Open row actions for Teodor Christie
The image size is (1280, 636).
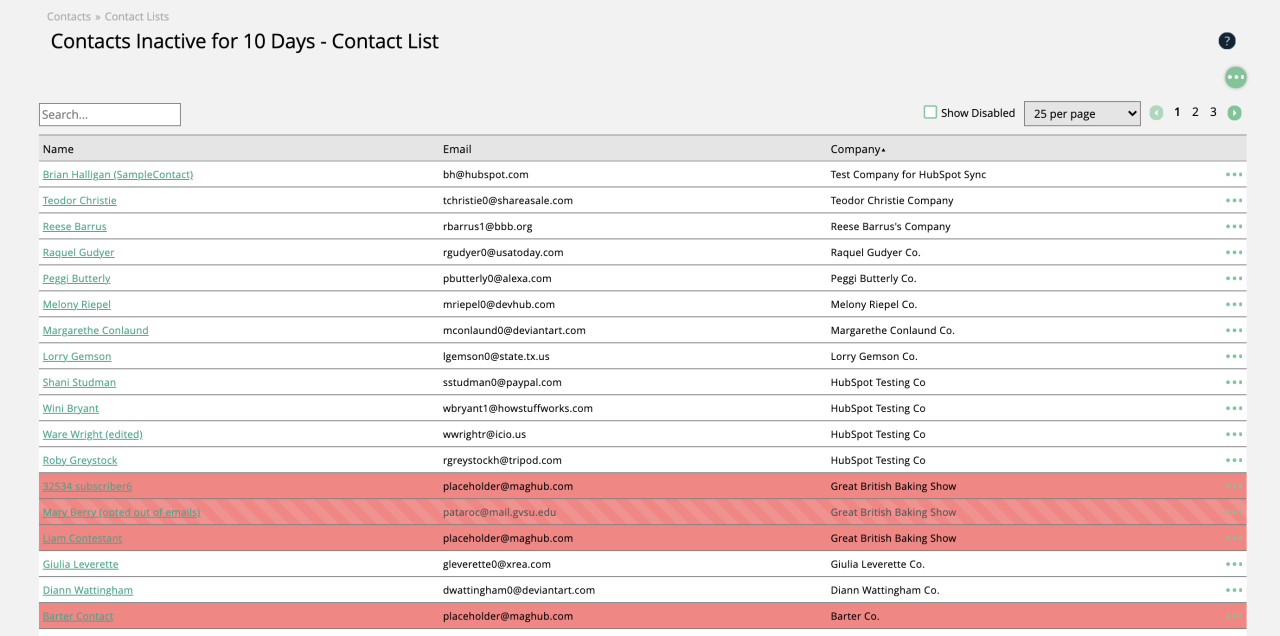click(1234, 200)
